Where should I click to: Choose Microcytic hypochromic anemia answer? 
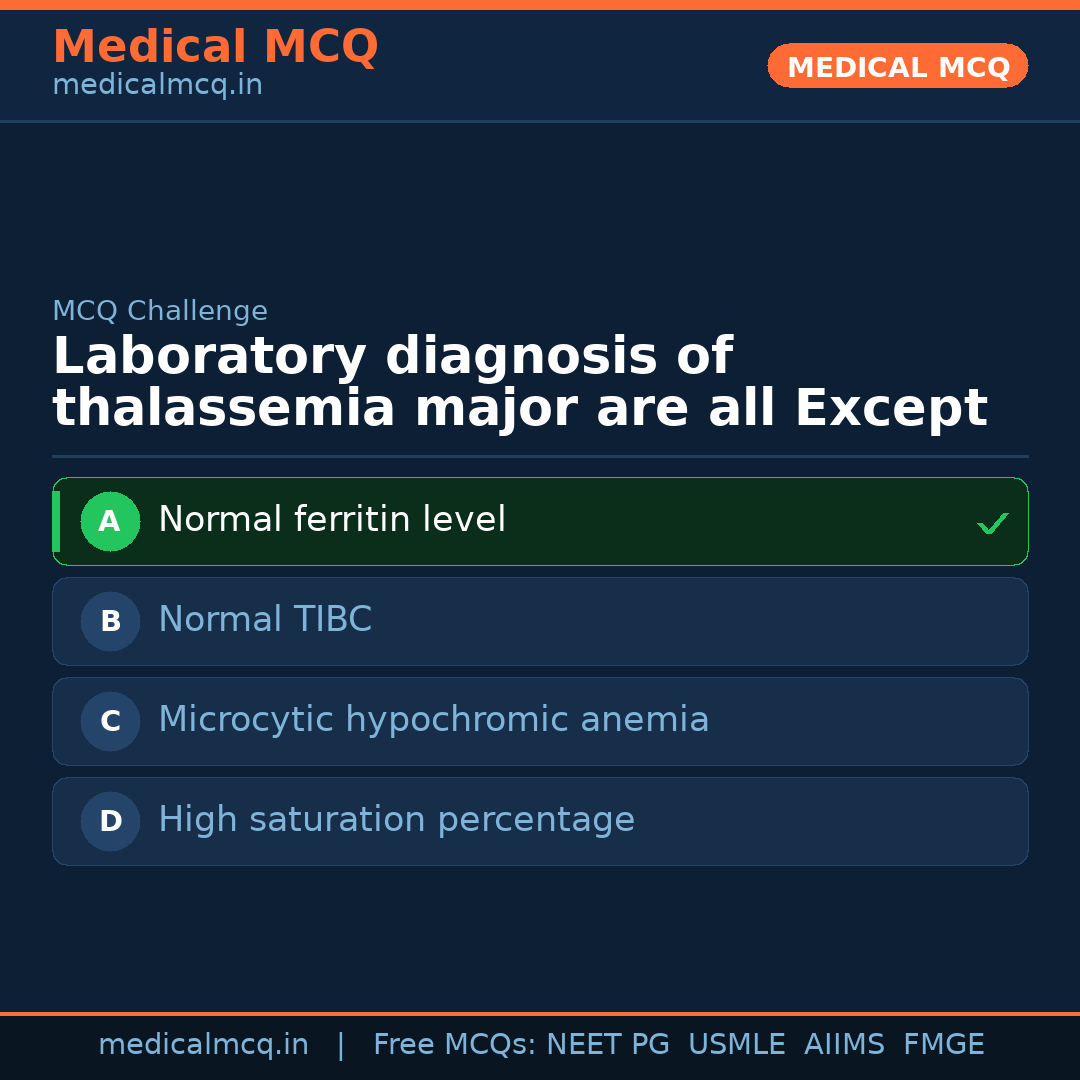pyautogui.click(x=433, y=720)
